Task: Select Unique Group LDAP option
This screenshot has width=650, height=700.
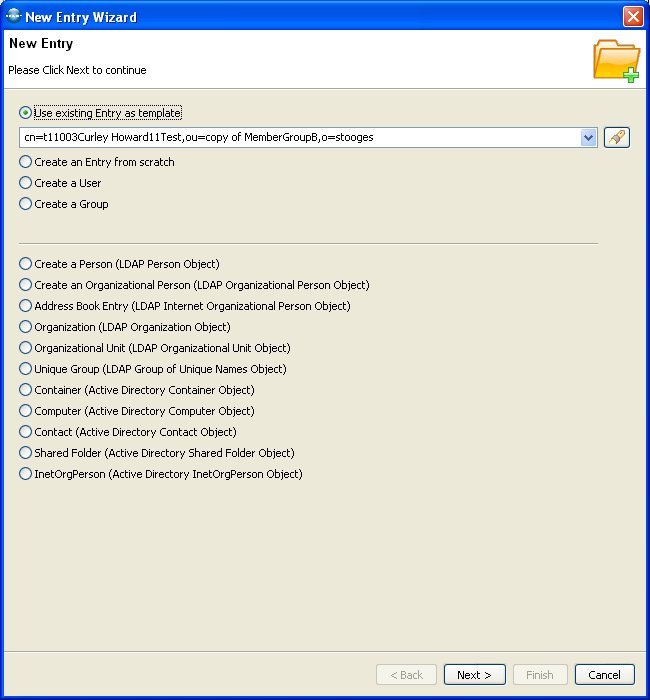Action: pyautogui.click(x=26, y=369)
